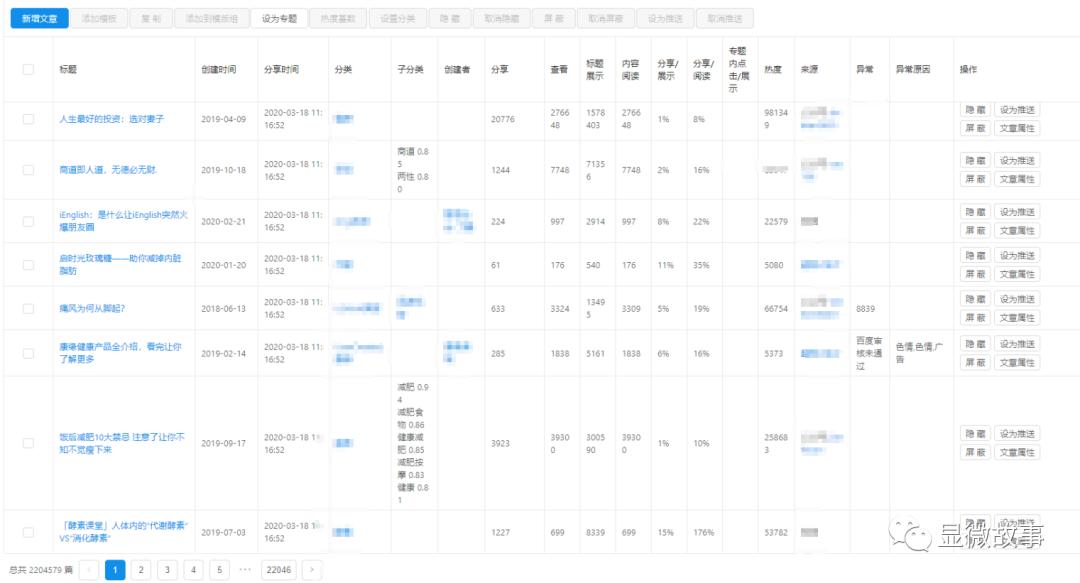Check the 酵素课堂 row checkbox
Image resolution: width=1080 pixels, height=583 pixels.
[28, 532]
